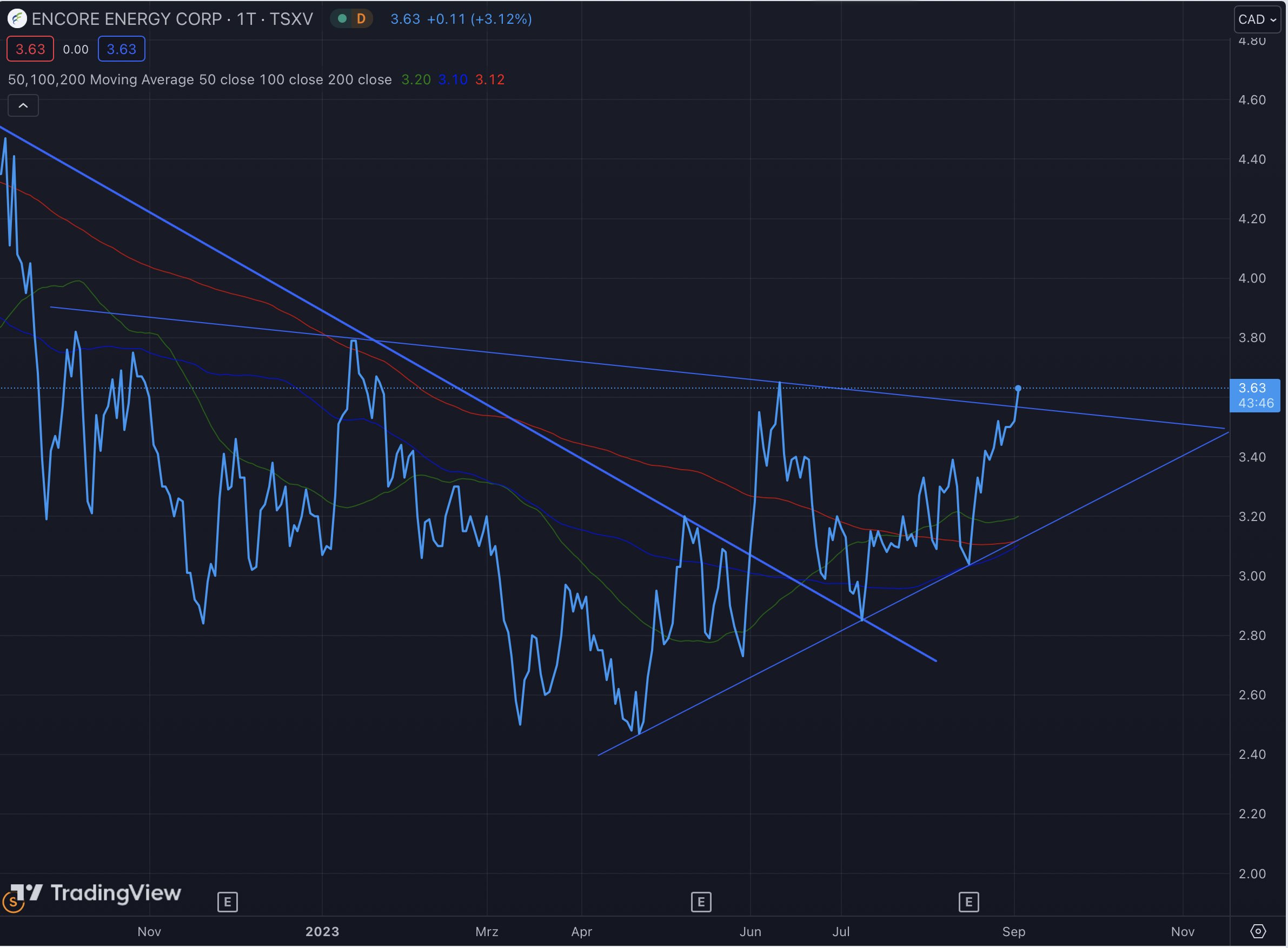Click the red 3.12 MA200 value
Screen dimensions: 1288x948
pyautogui.click(x=489, y=80)
